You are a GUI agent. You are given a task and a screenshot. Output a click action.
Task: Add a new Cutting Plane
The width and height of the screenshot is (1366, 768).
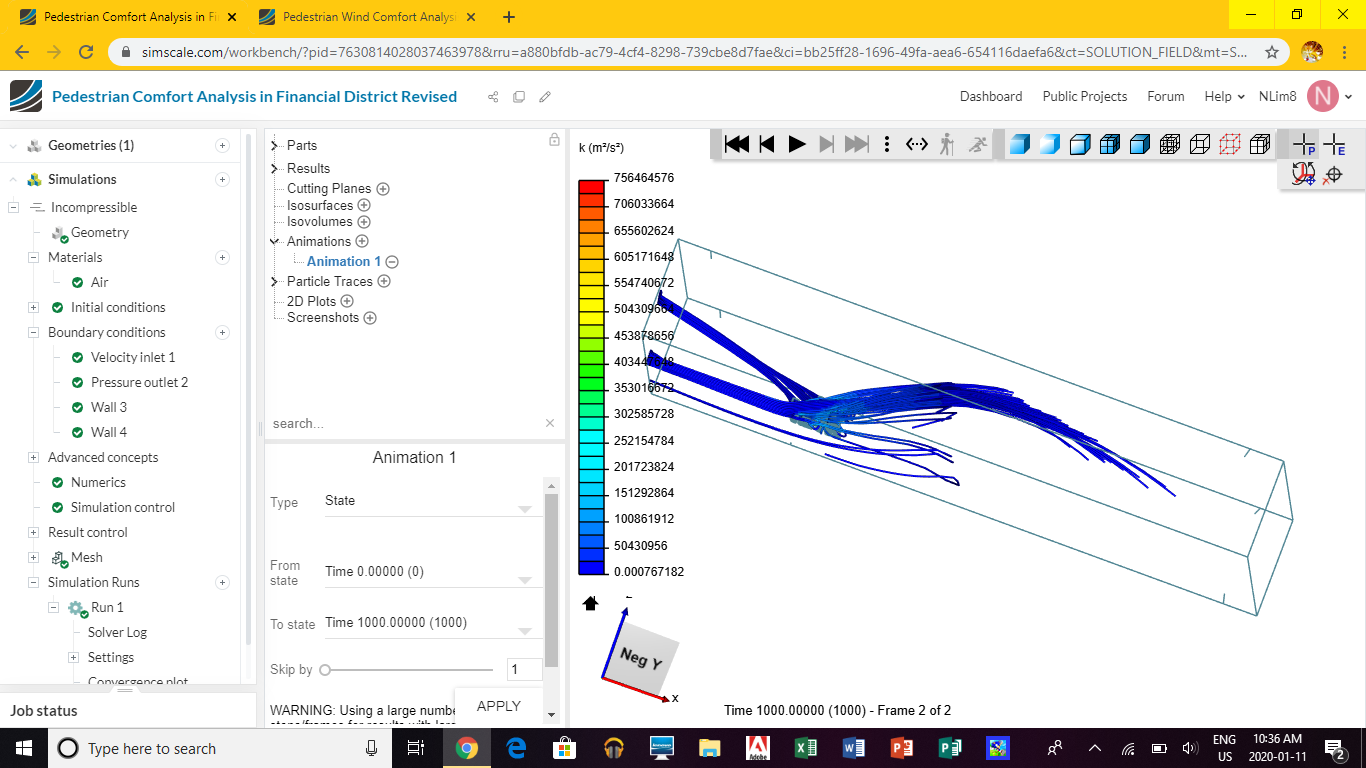pyautogui.click(x=383, y=189)
